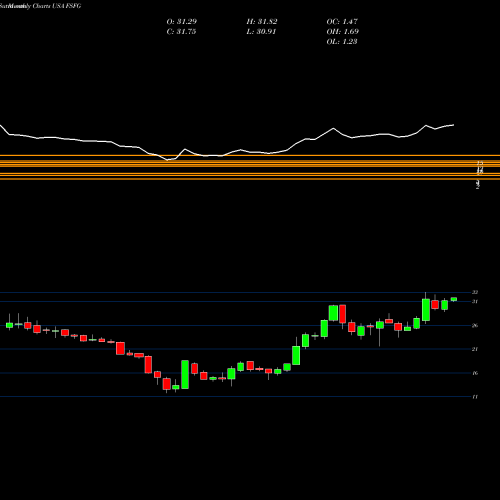Click the price axis label '21'
The image size is (500, 500).
[475, 349]
